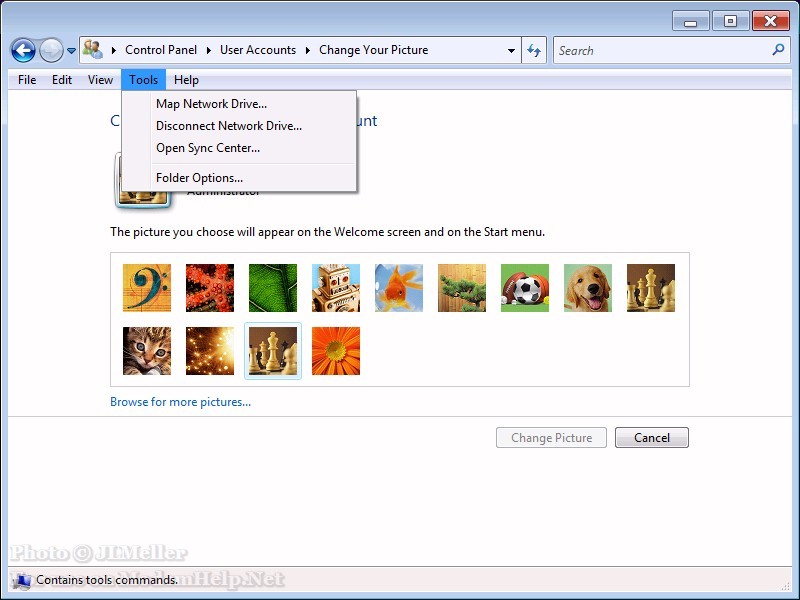Select the highlighted chess picture in second row
This screenshot has width=800, height=600.
[x=273, y=351]
